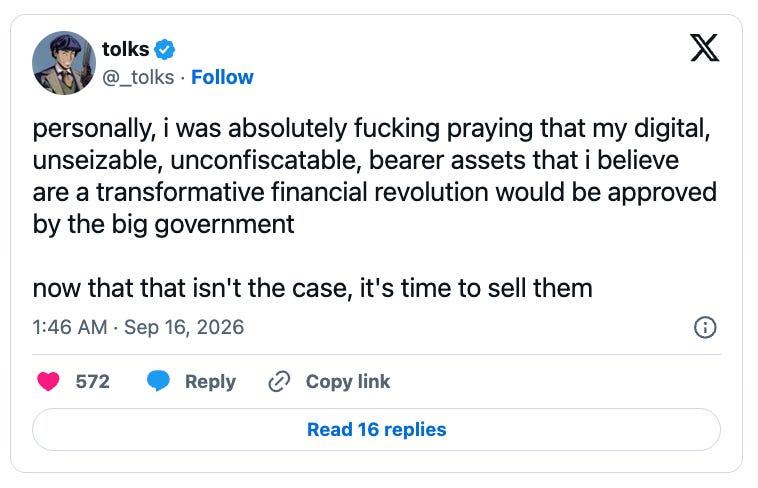Click the words 'by the big government'
The image size is (758, 488).
pyautogui.click(x=163, y=224)
